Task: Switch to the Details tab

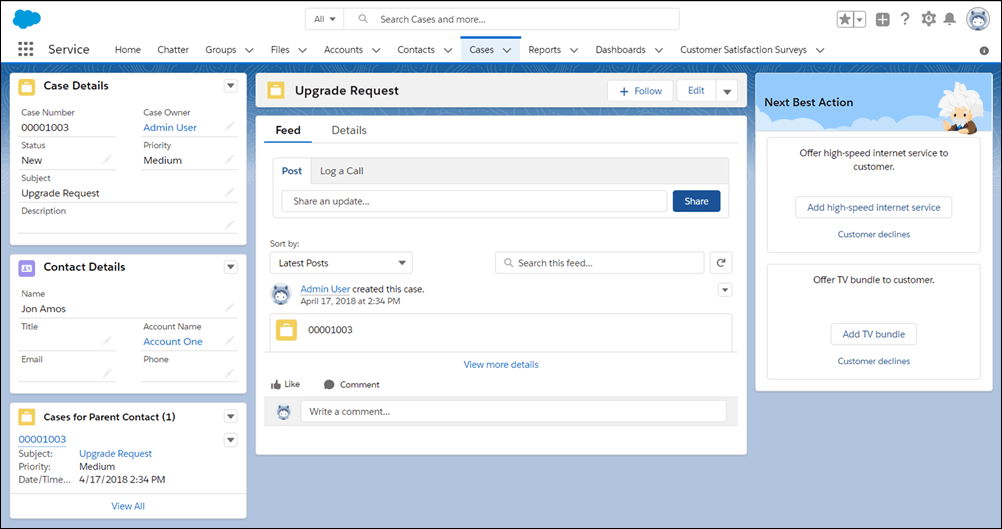Action: (x=349, y=130)
